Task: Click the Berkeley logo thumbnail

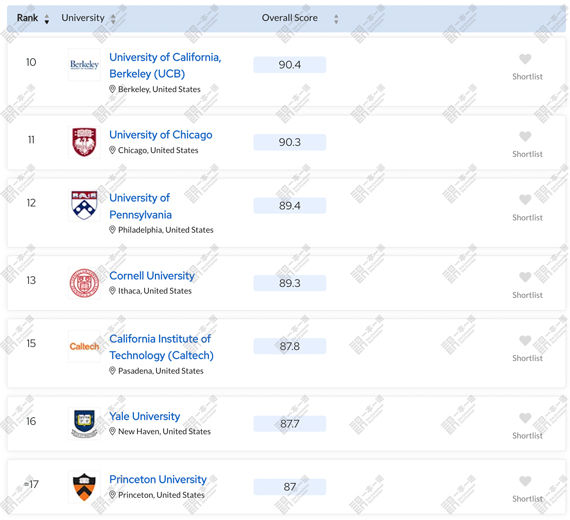Action: [x=84, y=65]
